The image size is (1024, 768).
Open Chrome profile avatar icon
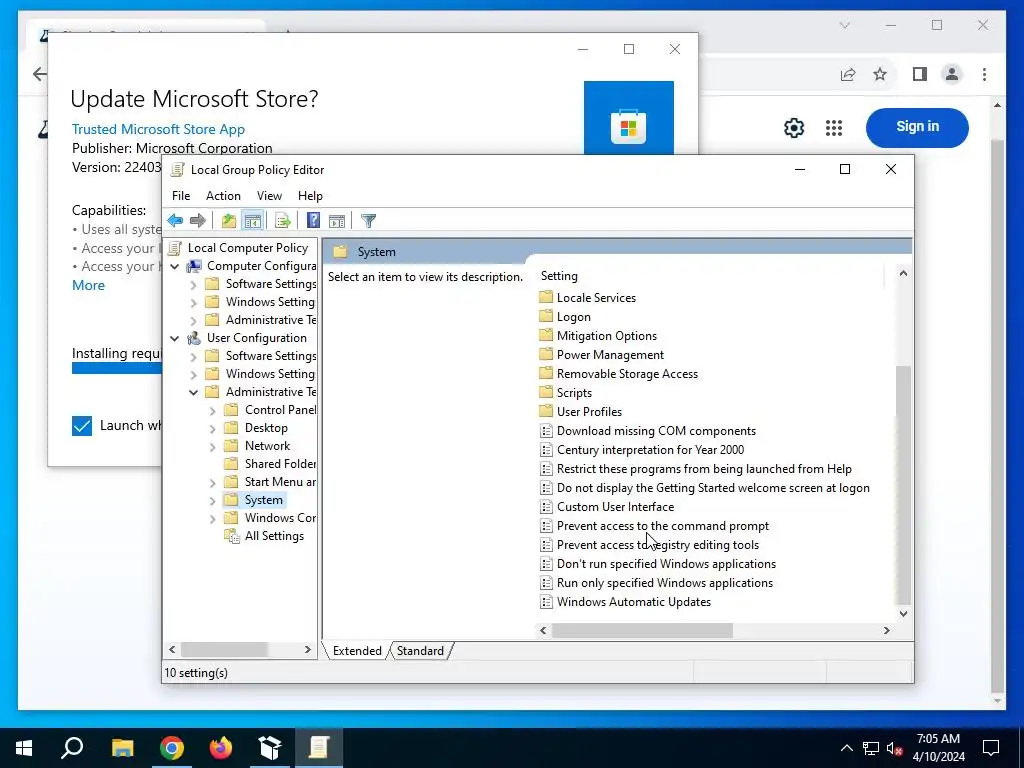(x=952, y=74)
